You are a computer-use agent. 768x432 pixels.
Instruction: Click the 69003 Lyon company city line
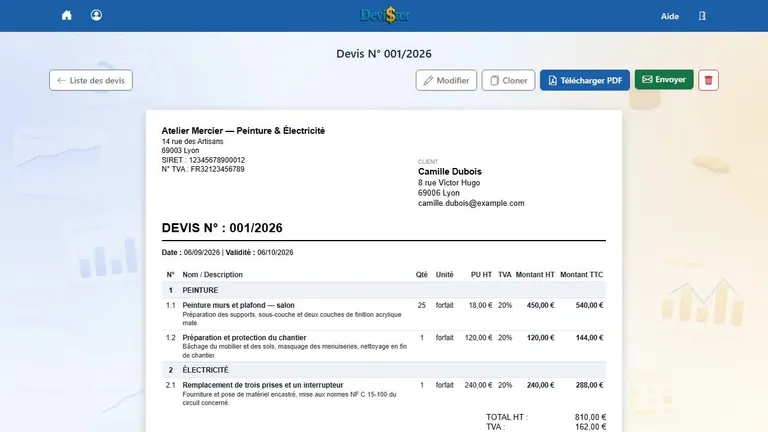180,151
